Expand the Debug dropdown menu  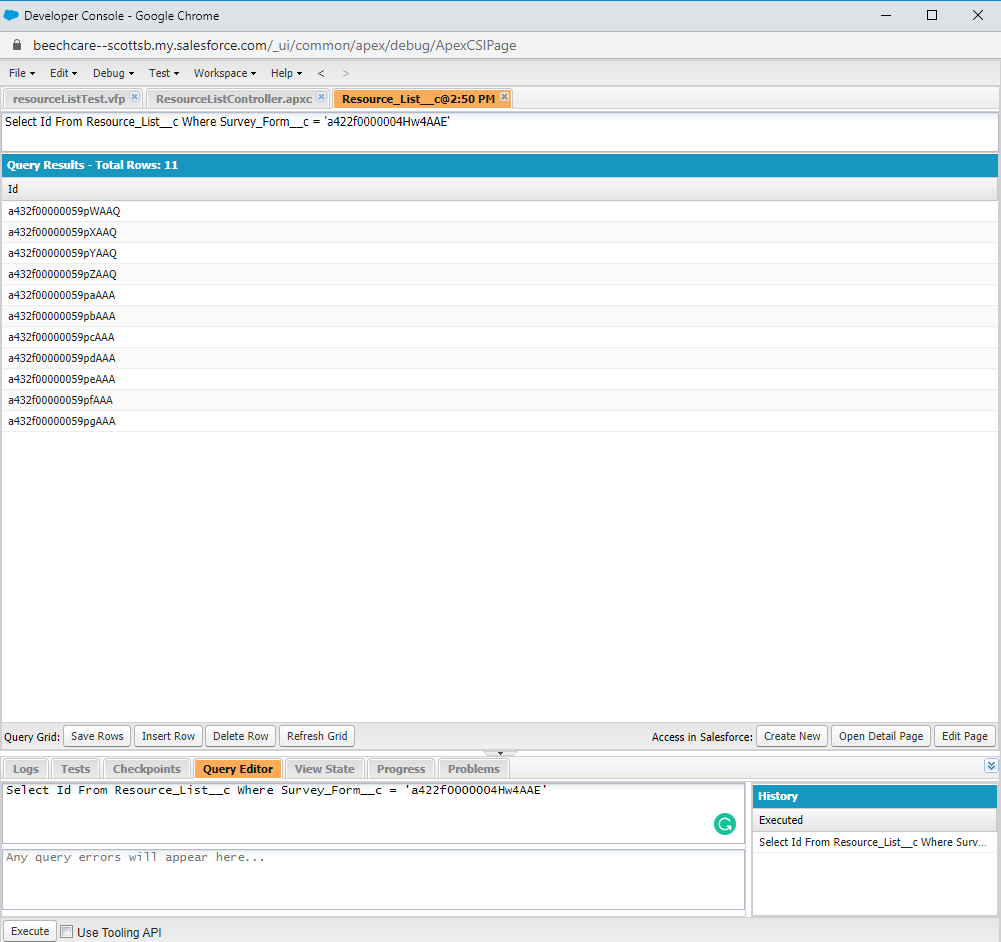[113, 73]
